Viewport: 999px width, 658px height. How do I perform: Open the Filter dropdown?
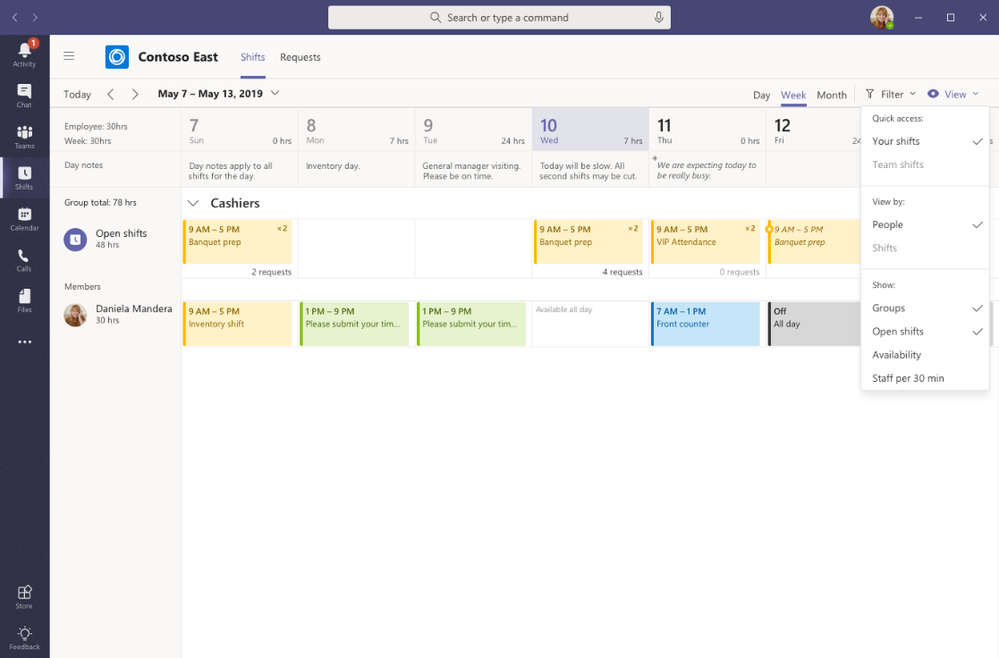pyautogui.click(x=891, y=94)
